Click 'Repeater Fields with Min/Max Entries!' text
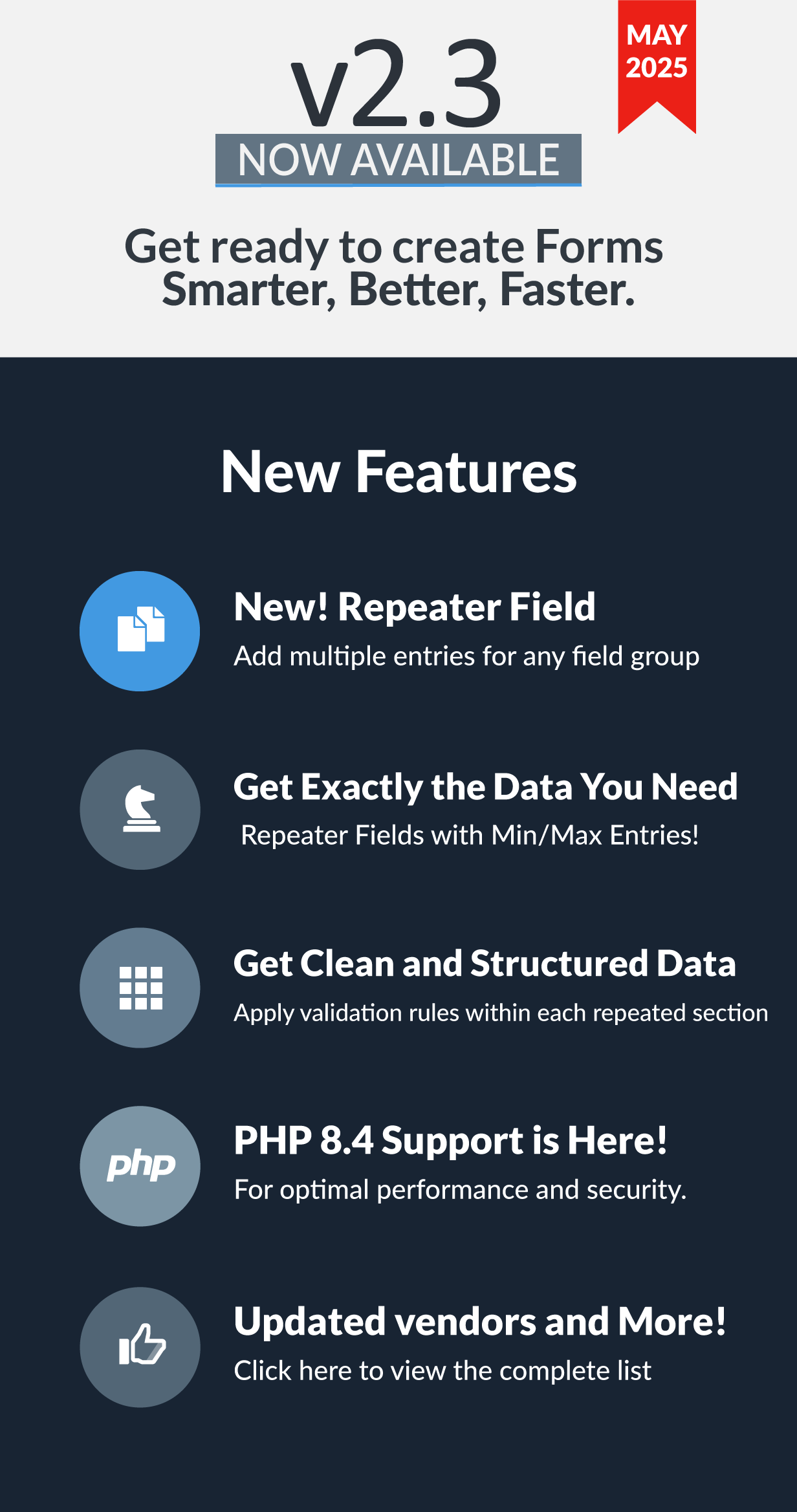The width and height of the screenshot is (797, 1512). tap(470, 835)
